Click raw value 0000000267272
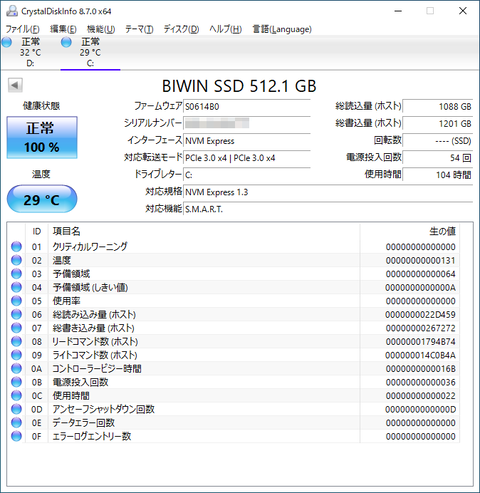The image size is (480, 493). pyautogui.click(x=421, y=328)
